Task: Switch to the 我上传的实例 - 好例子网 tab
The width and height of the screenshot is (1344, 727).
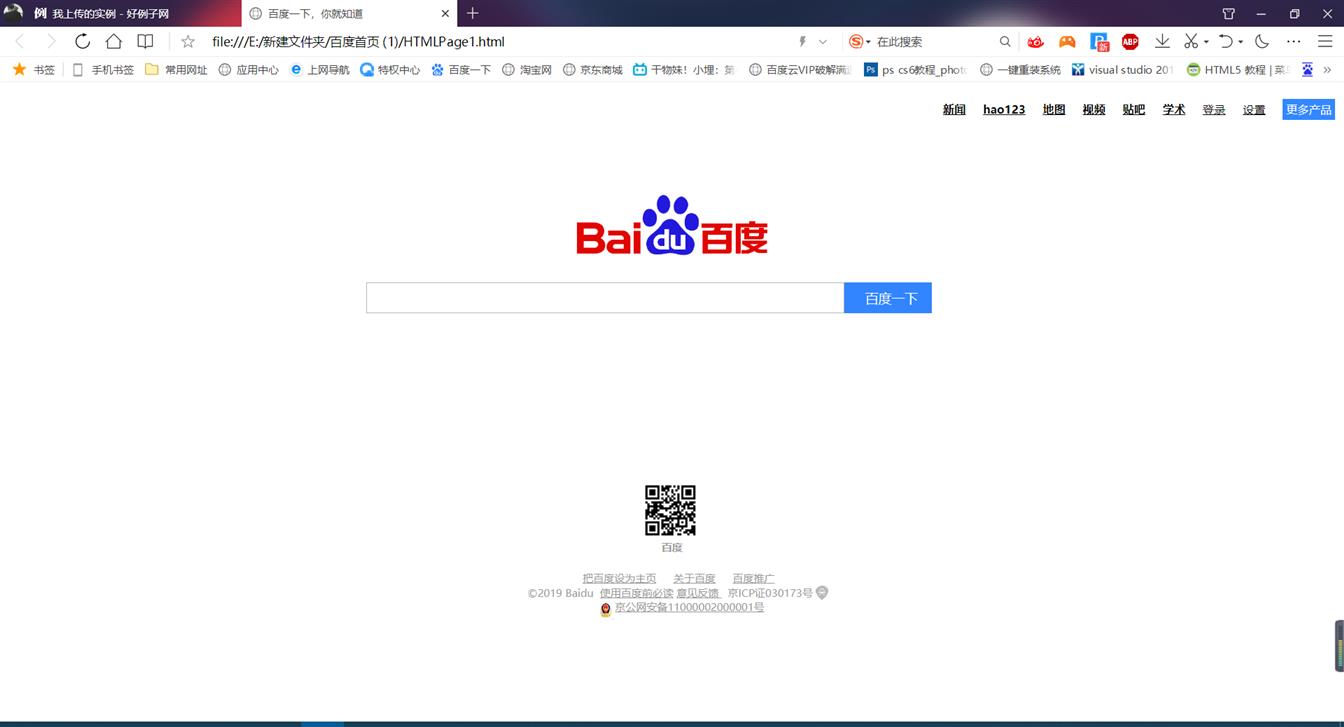Action: click(120, 13)
